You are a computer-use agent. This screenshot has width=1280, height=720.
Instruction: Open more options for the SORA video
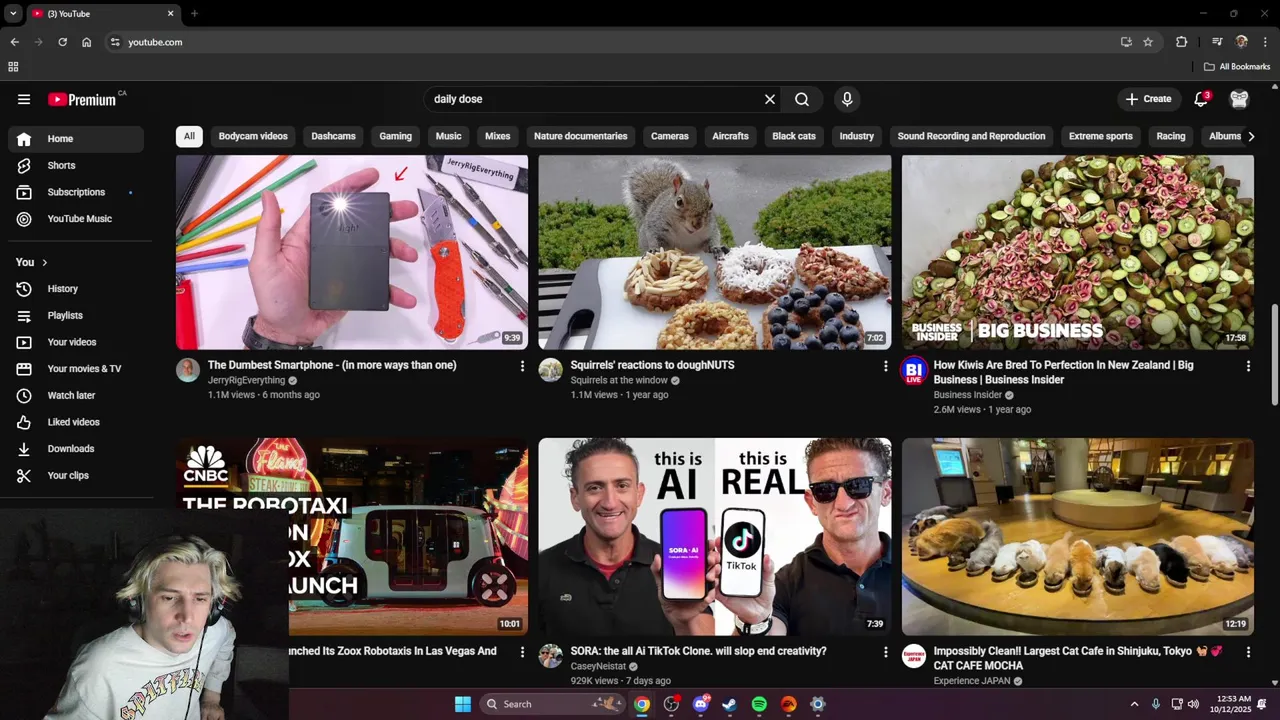point(885,652)
